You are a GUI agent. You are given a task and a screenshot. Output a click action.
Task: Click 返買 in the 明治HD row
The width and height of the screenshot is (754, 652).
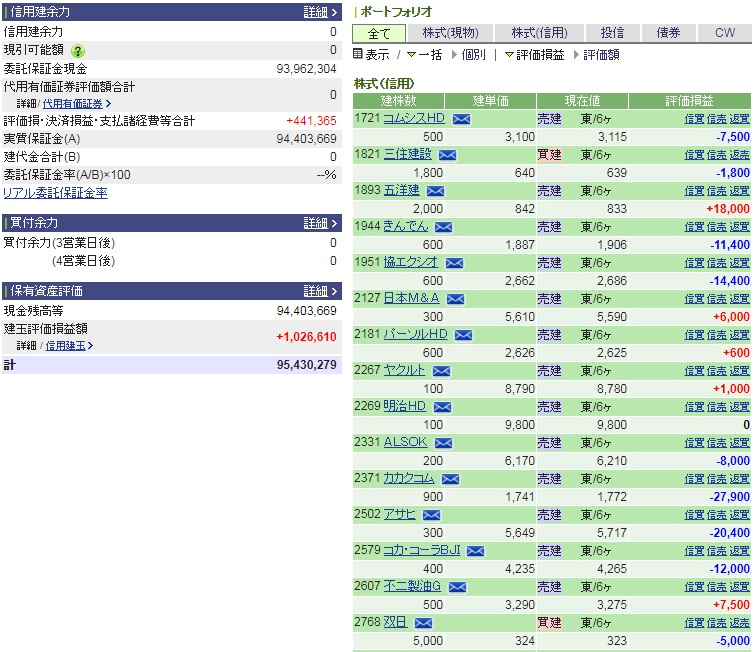click(740, 407)
